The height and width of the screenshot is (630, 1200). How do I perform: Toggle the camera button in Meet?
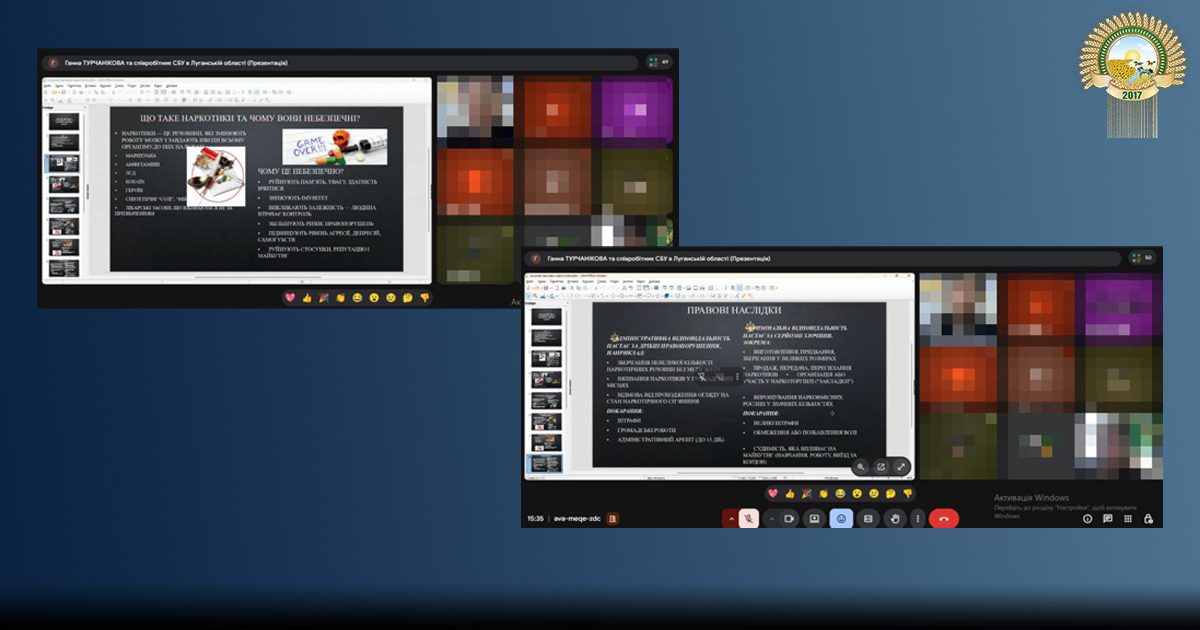[788, 519]
